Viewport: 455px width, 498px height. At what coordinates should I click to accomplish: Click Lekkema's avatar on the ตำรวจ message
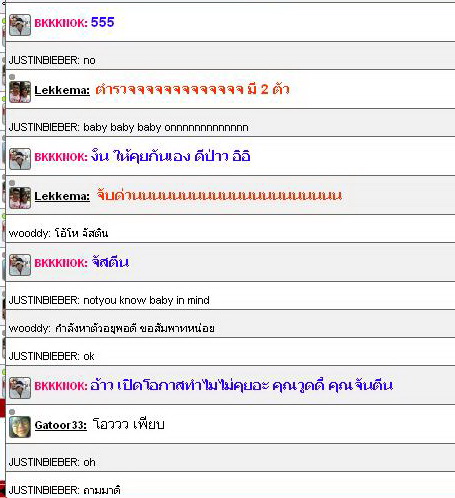point(20,92)
